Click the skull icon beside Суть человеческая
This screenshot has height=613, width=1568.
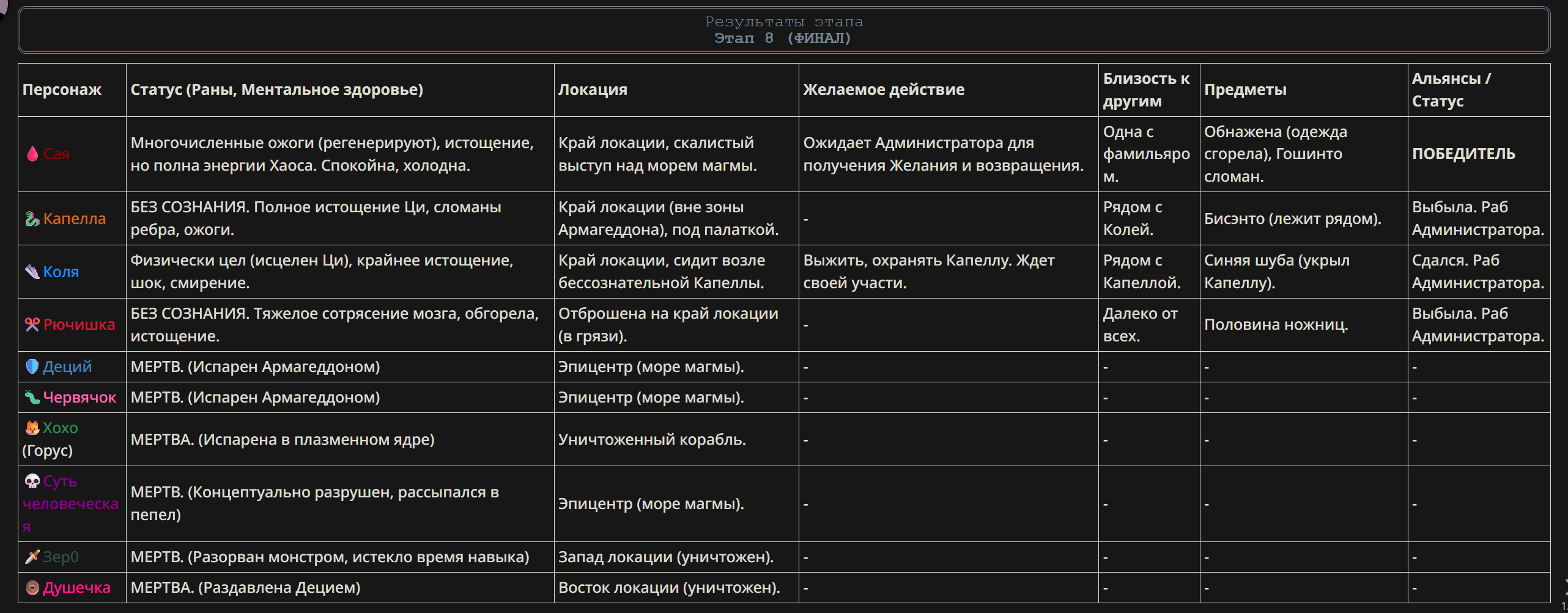pos(32,481)
